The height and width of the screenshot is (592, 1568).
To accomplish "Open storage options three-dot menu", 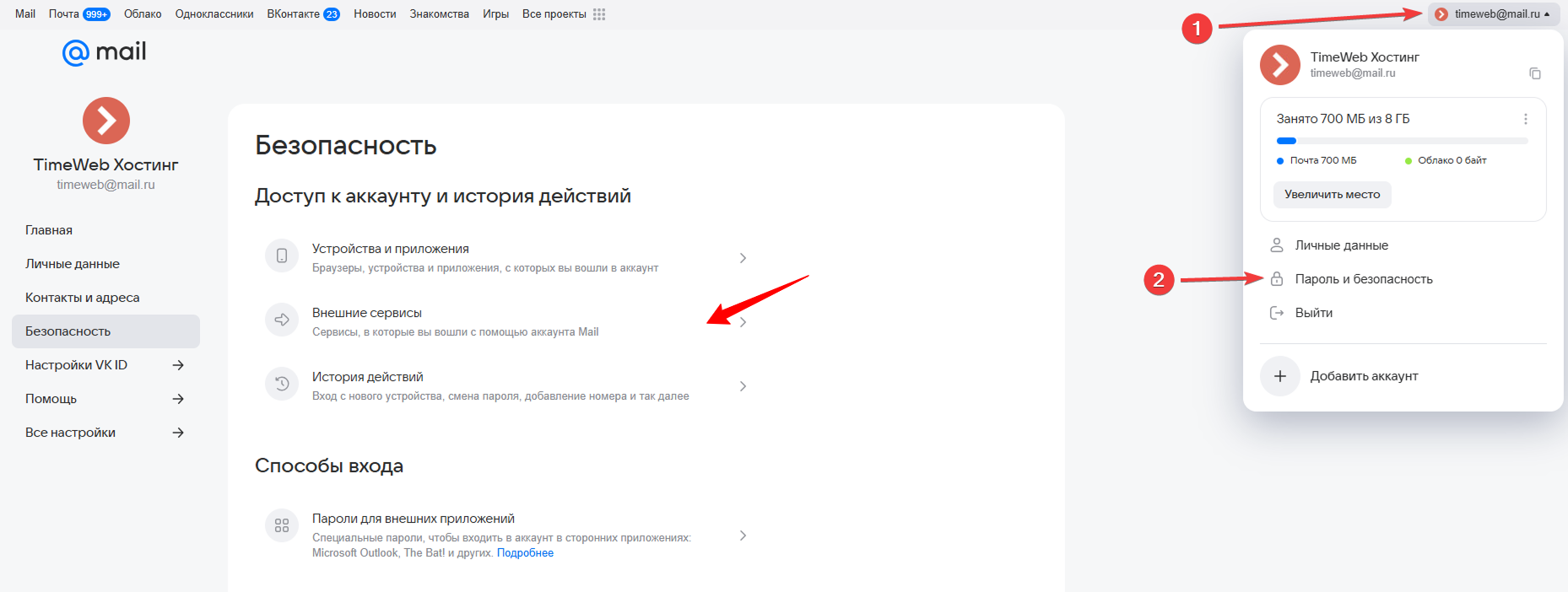I will click(1526, 119).
